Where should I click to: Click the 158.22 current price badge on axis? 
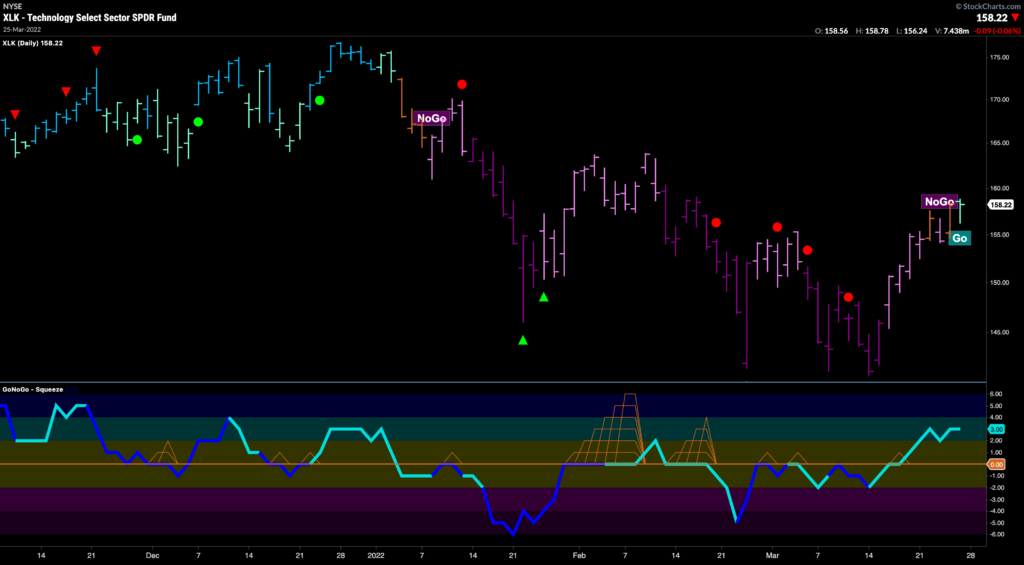click(1000, 205)
